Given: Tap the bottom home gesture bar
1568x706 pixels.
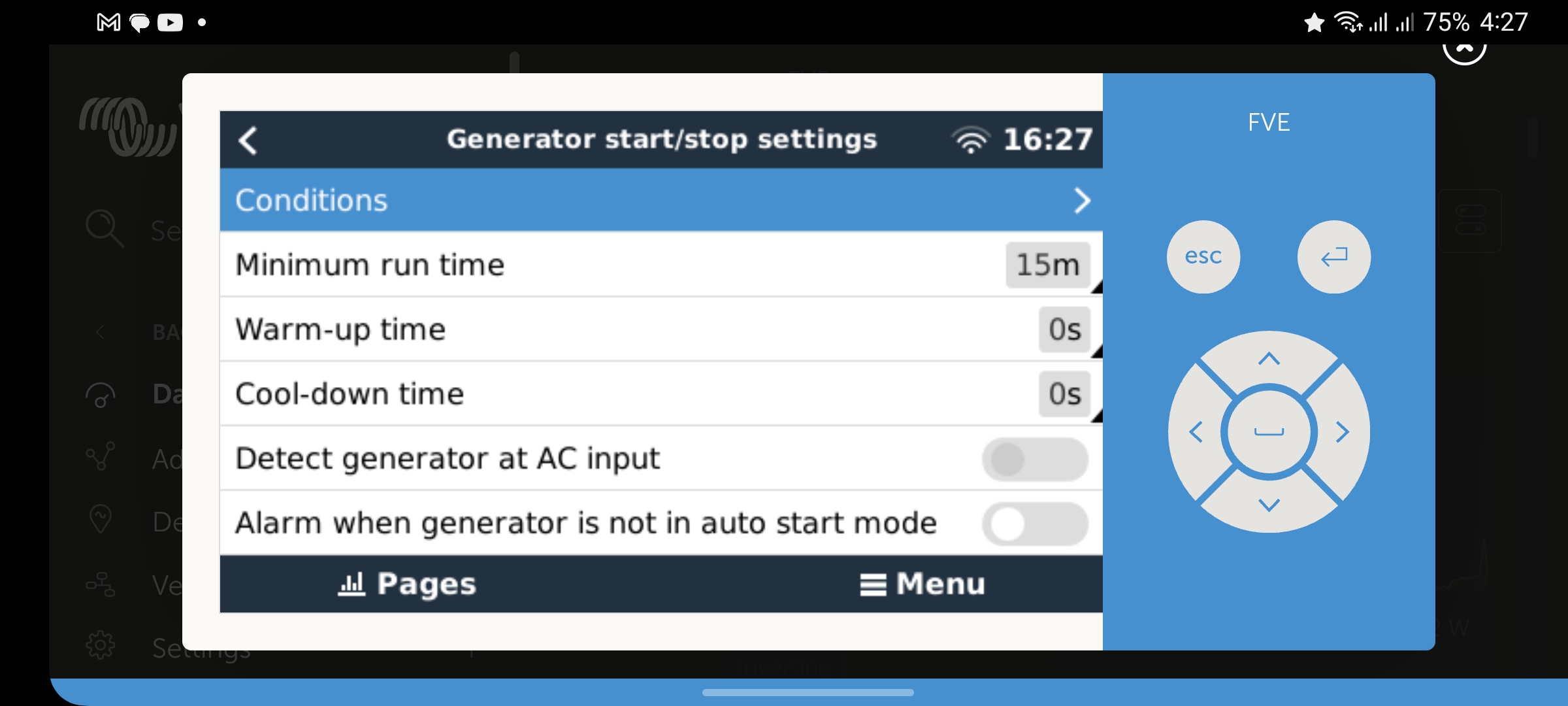Looking at the screenshot, I should pos(808,692).
